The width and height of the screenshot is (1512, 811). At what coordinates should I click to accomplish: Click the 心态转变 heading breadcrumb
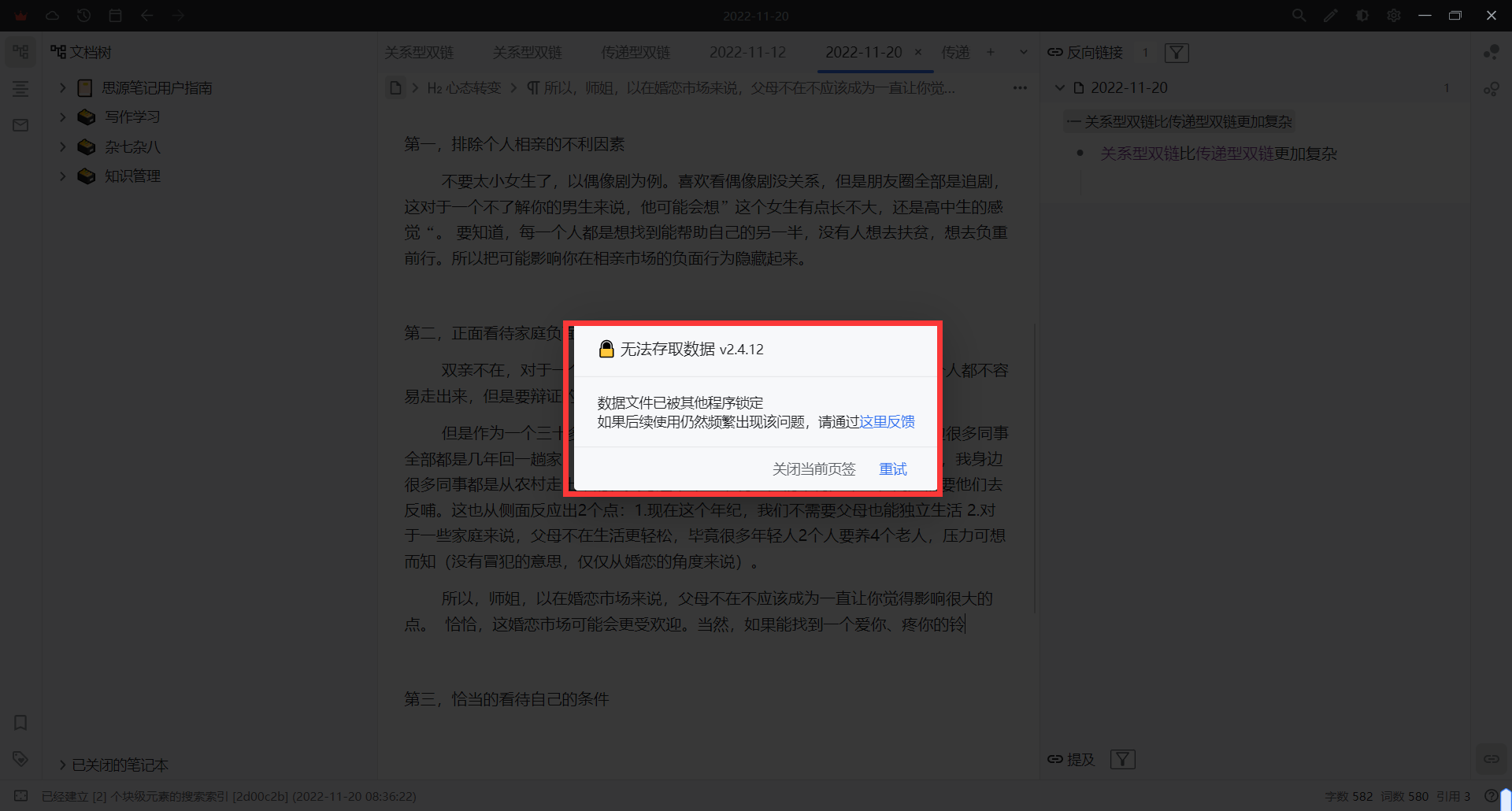(x=464, y=87)
